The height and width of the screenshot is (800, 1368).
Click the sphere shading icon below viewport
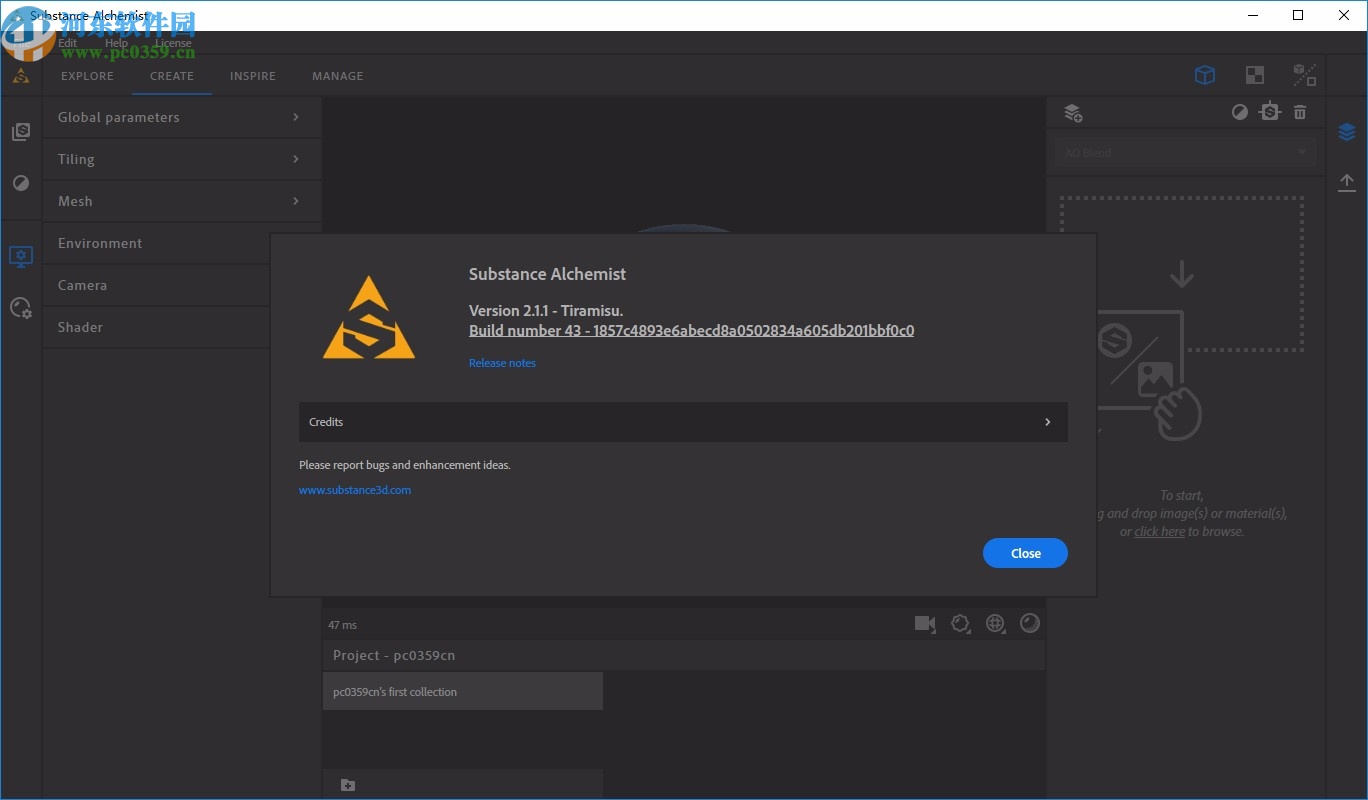(x=1030, y=624)
